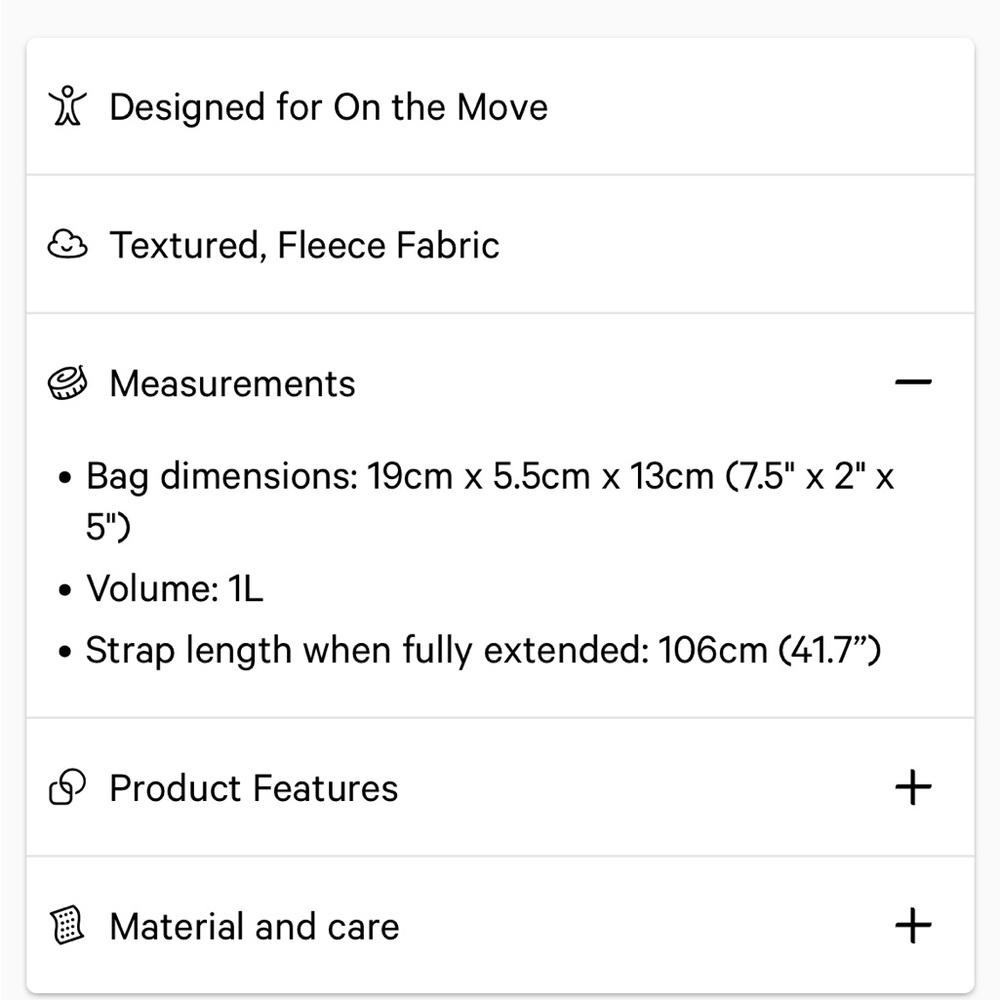
Task: Click the 106cm (41.7") strap value
Action: [x=769, y=651]
